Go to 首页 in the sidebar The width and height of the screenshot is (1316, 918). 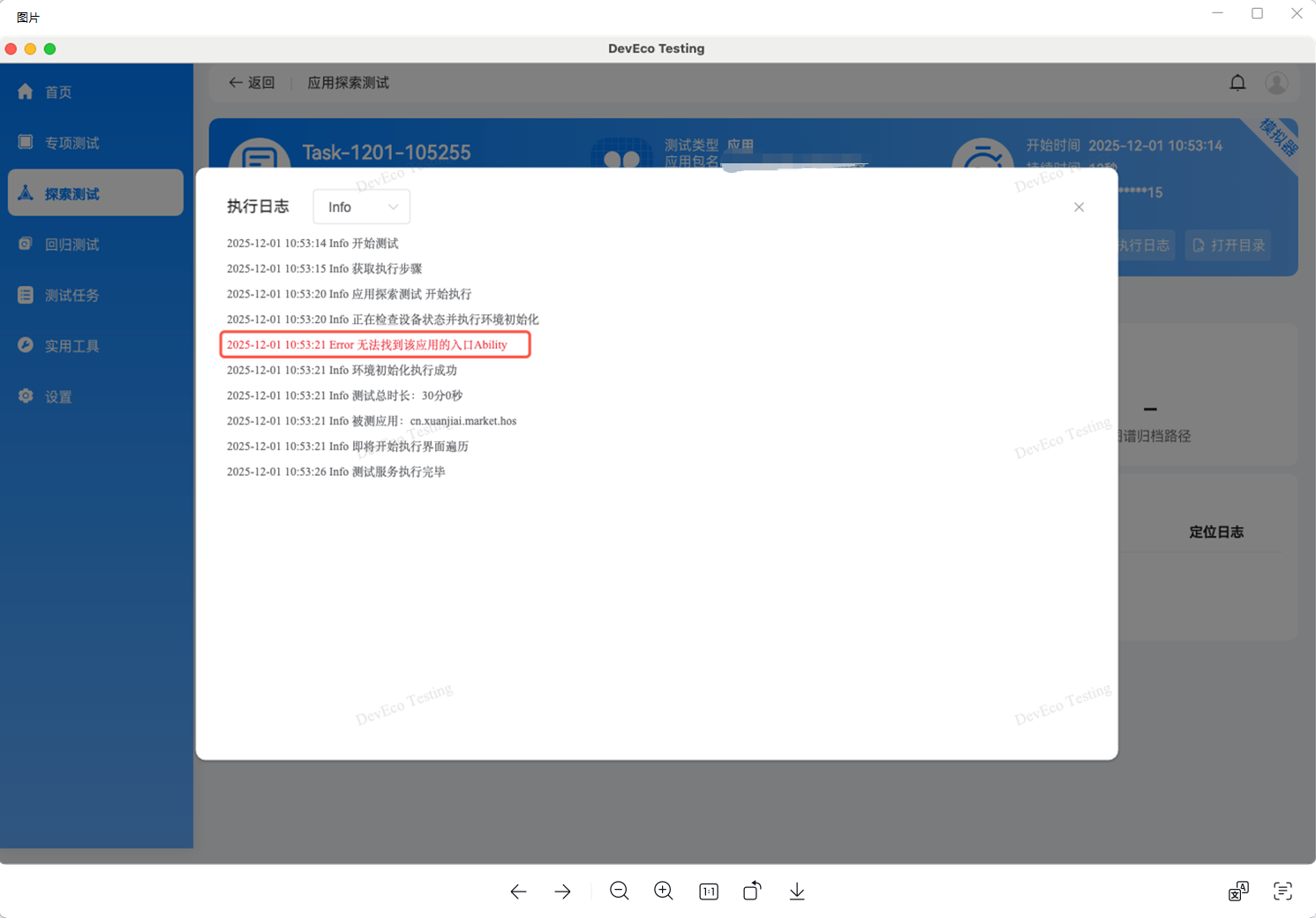pyautogui.click(x=58, y=92)
